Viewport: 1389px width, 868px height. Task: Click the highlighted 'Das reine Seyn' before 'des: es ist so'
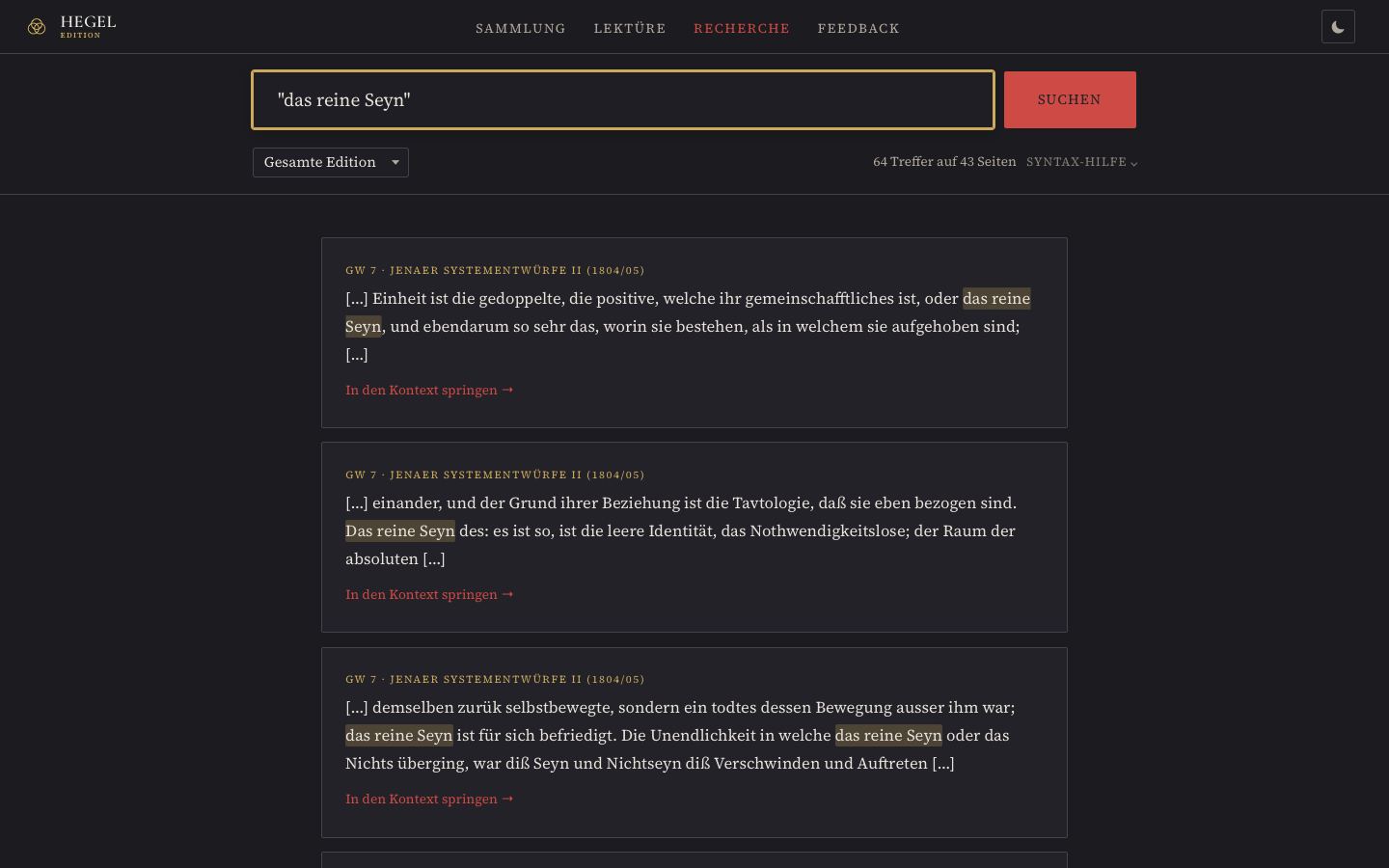(x=400, y=530)
